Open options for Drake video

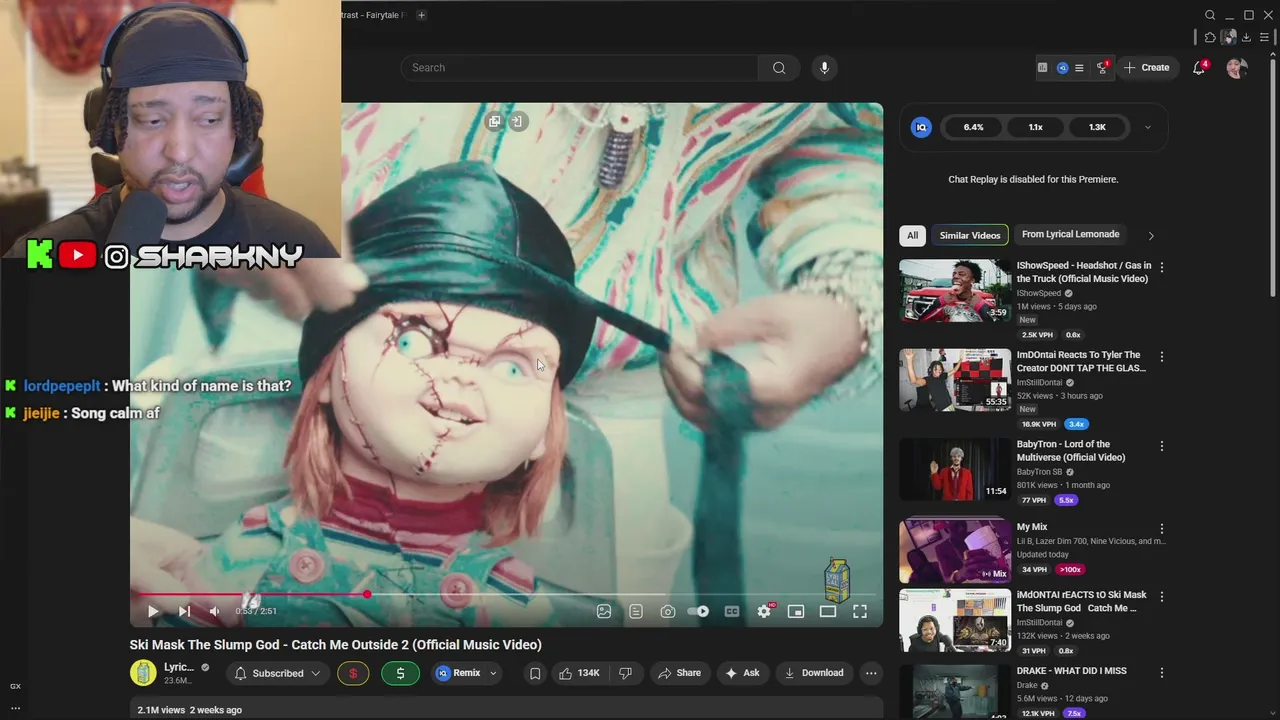pos(1161,672)
